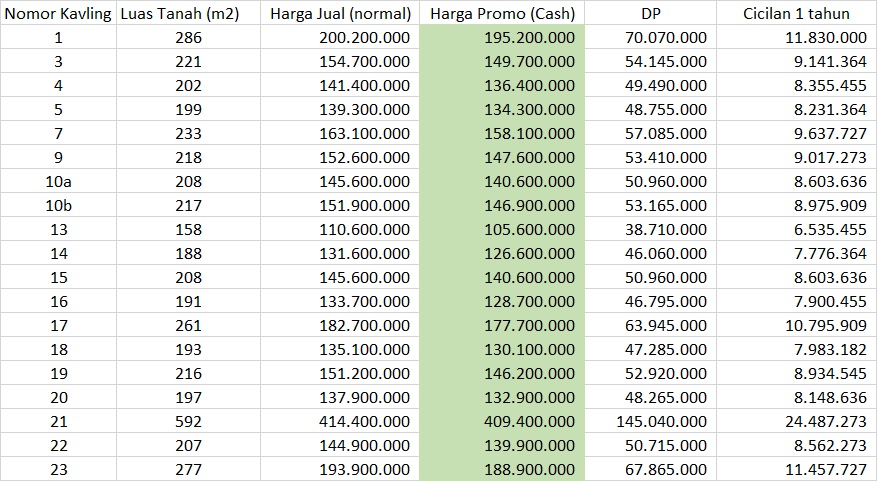Select the normal price cell 110.600.000

point(340,230)
